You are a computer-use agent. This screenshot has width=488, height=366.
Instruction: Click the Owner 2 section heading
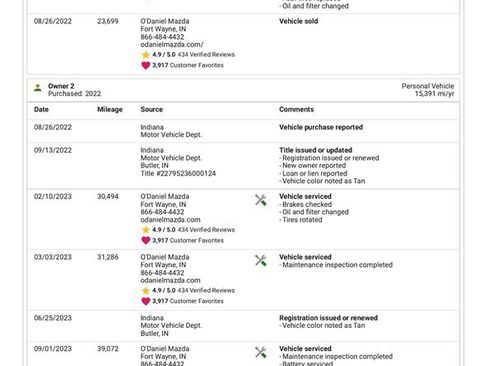[61, 86]
